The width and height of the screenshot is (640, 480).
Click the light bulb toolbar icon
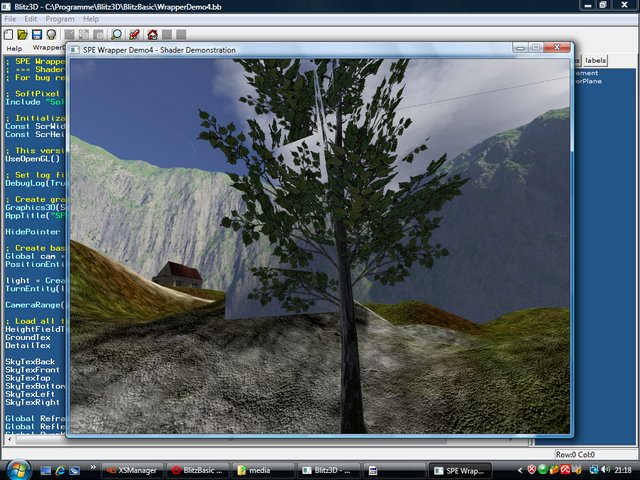tap(51, 34)
